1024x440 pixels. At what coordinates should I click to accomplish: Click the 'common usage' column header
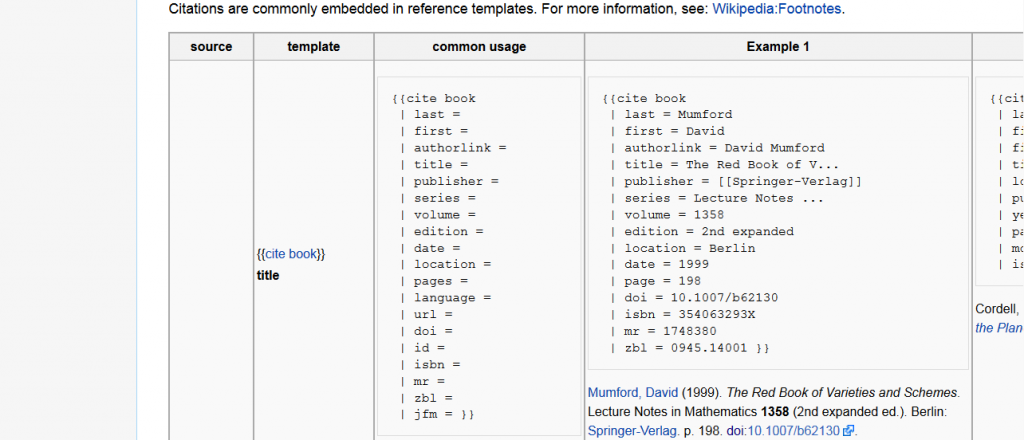tap(479, 47)
